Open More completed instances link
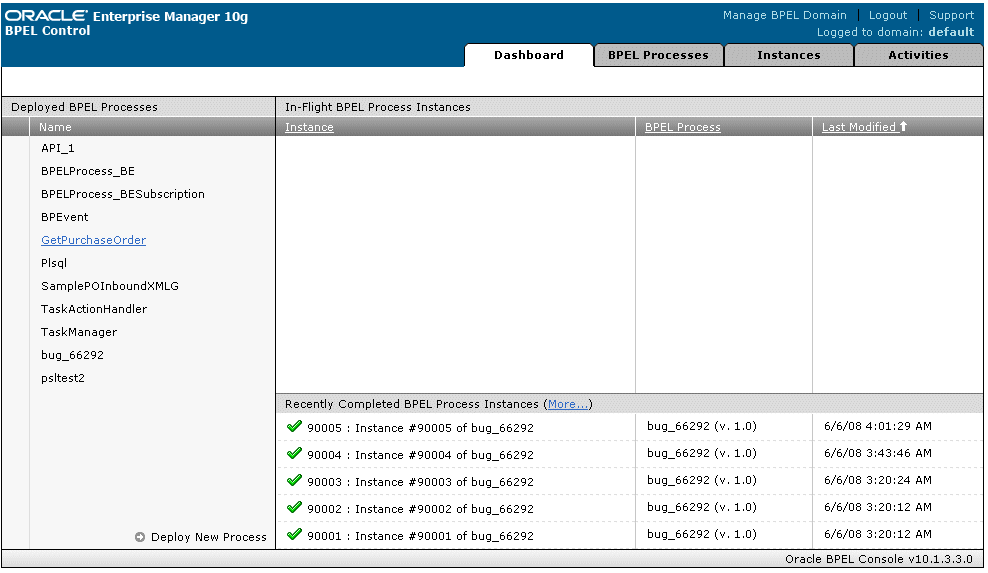Screen dimensions: 988x573 pyautogui.click(x=568, y=404)
